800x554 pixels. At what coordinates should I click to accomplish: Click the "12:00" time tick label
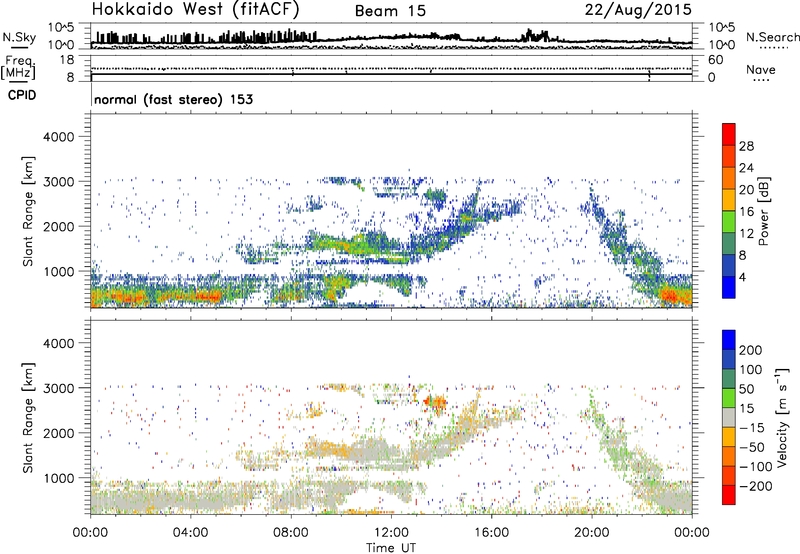391,533
